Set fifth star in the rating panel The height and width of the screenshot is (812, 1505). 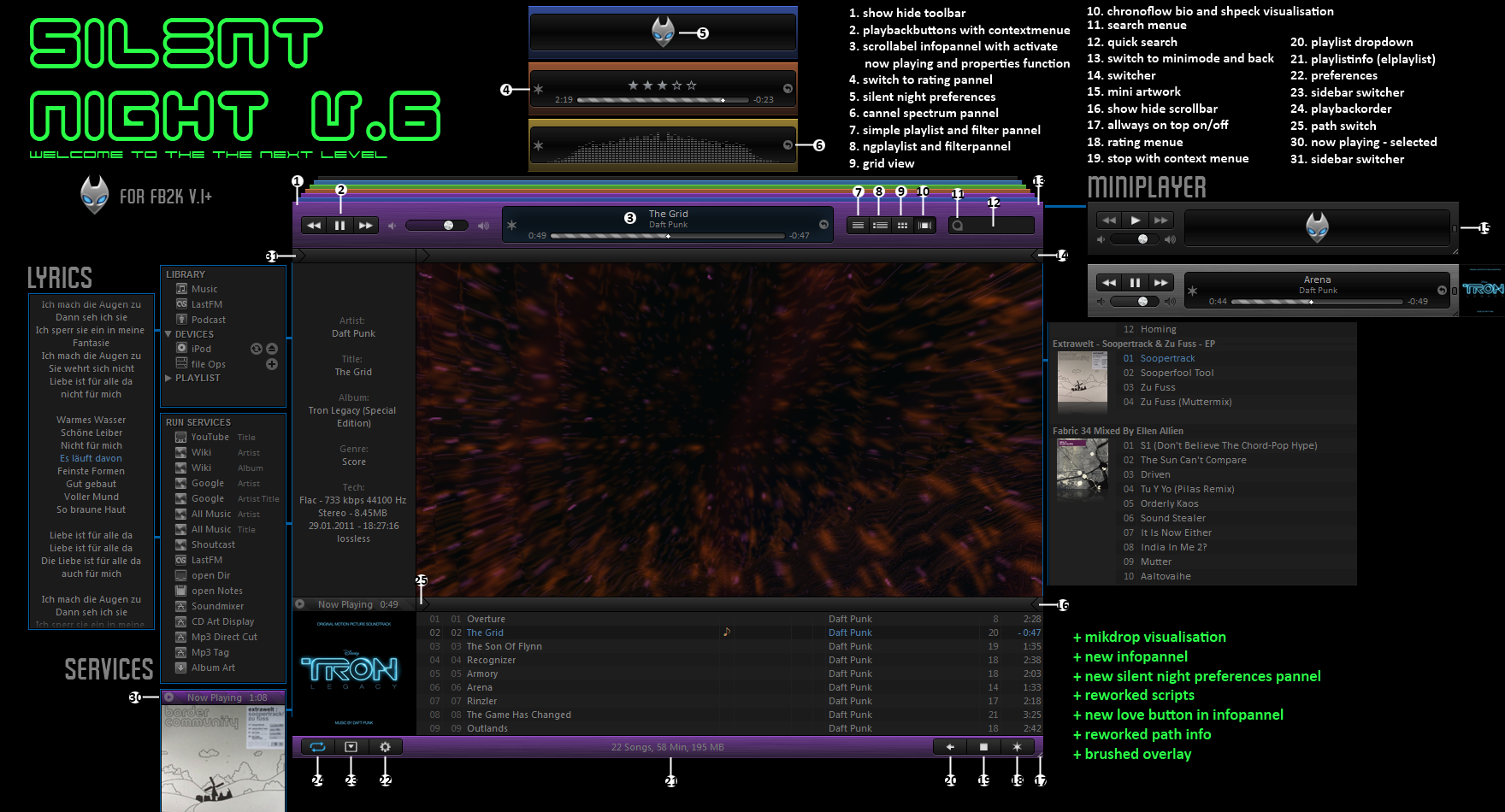691,85
